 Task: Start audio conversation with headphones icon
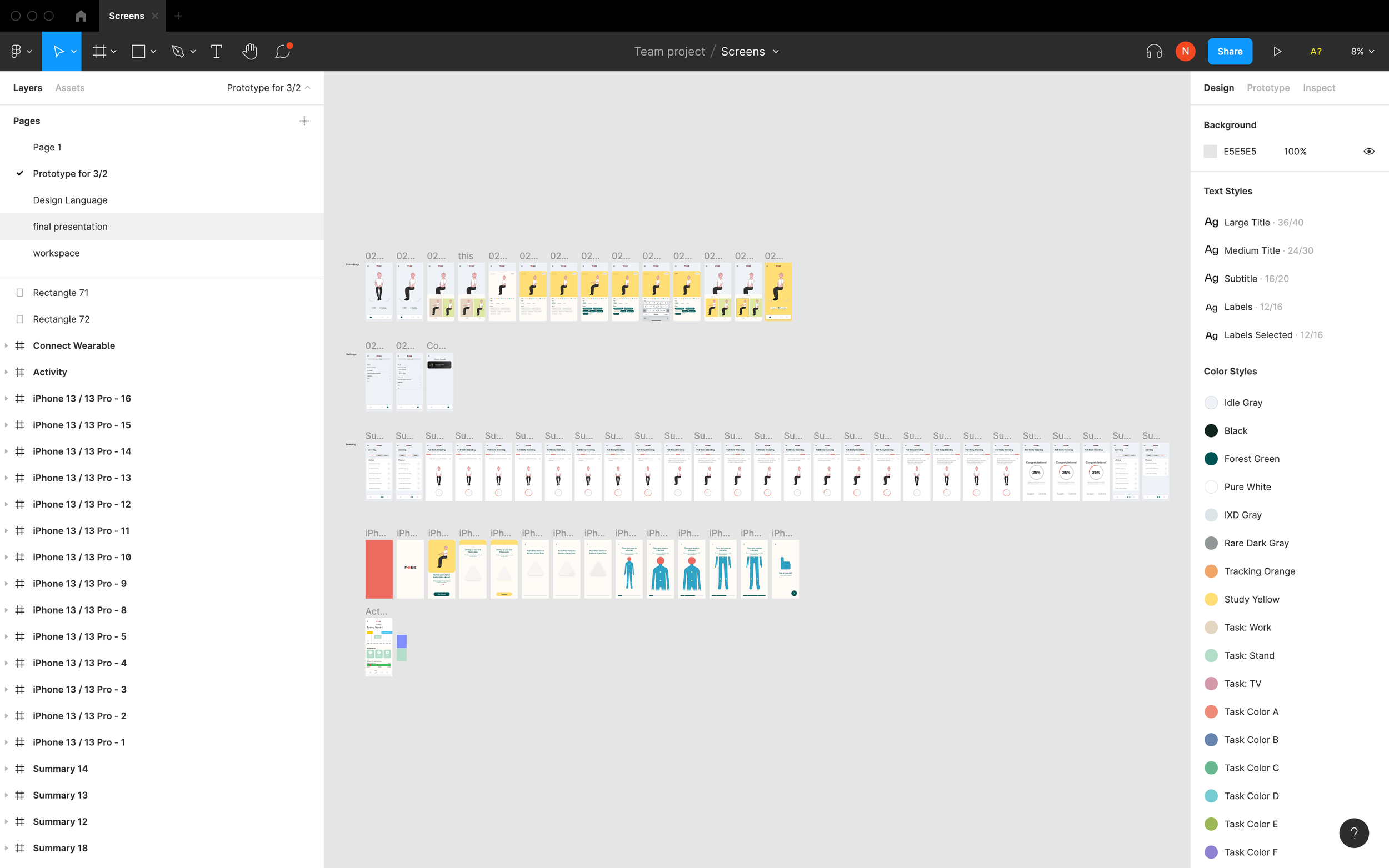1153,52
